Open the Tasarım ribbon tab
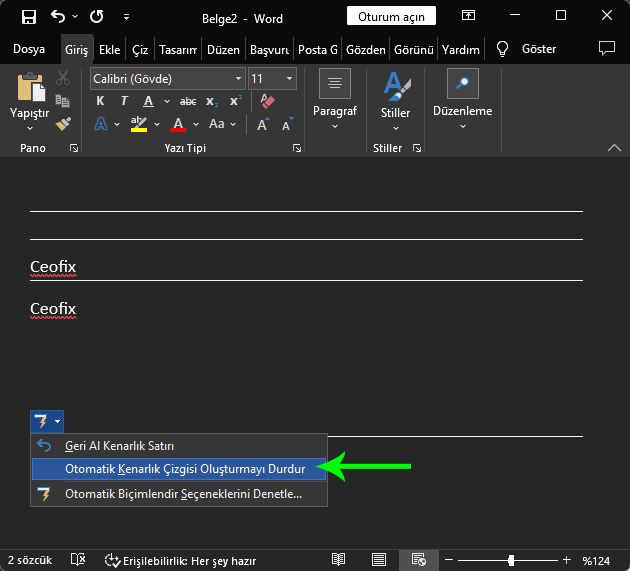 [178, 50]
